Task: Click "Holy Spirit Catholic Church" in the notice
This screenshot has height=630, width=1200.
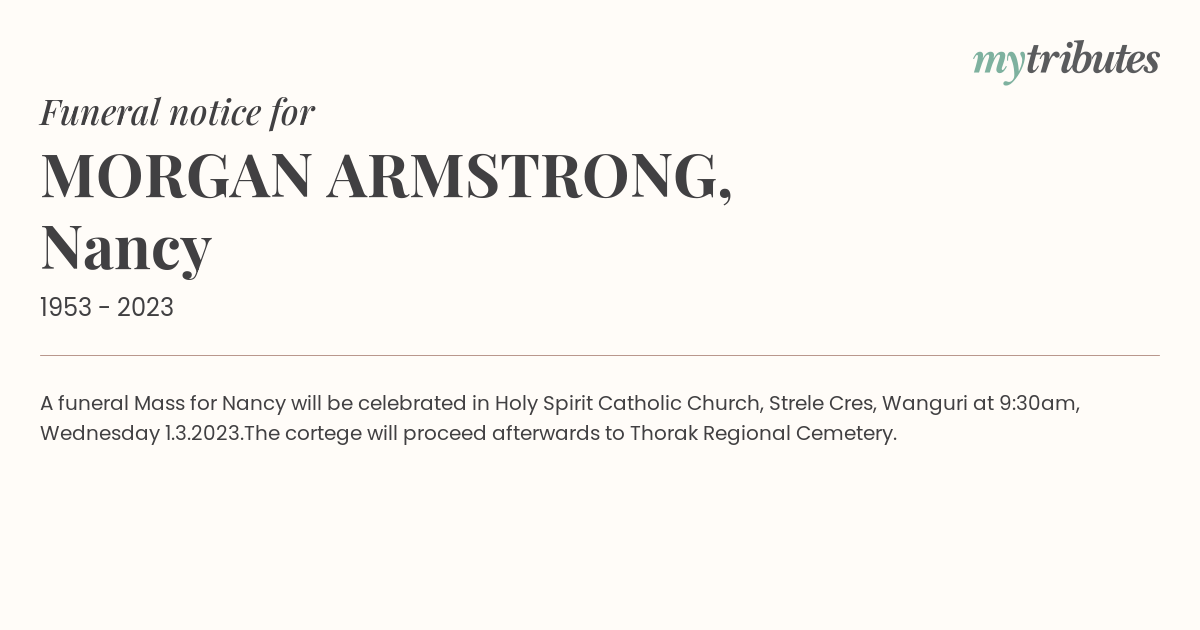Action: pos(629,404)
